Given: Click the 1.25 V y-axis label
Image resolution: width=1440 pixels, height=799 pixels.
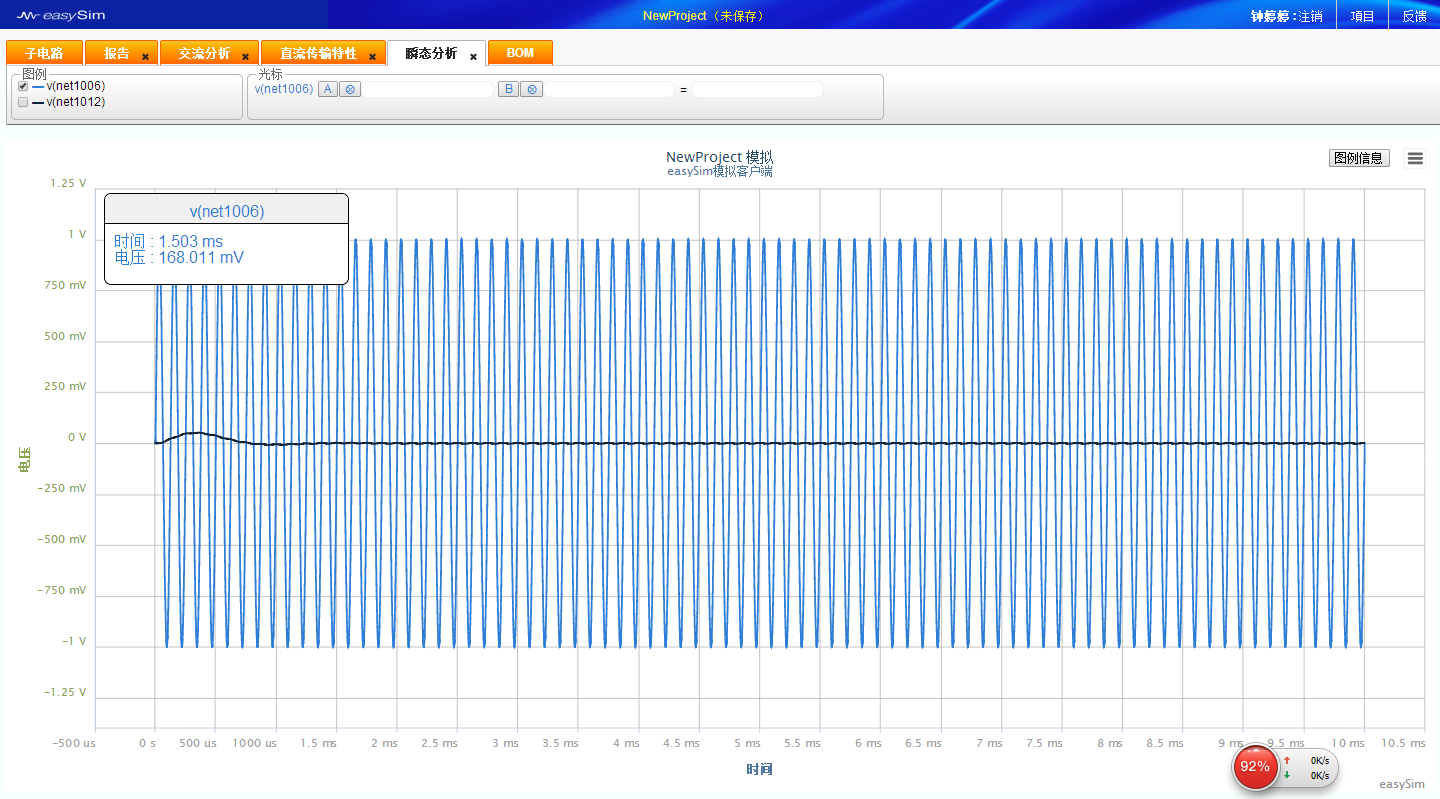Looking at the screenshot, I should point(68,183).
